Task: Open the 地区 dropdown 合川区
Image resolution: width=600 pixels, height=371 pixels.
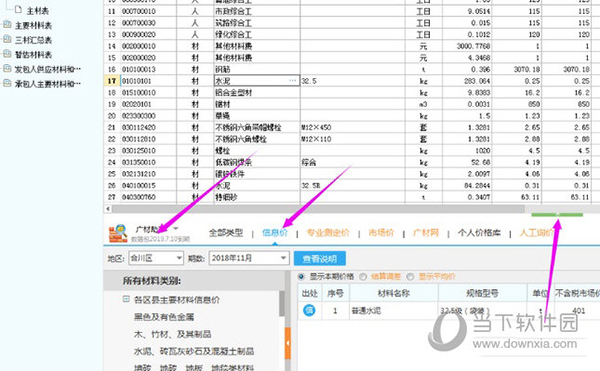Action: pyautogui.click(x=156, y=258)
